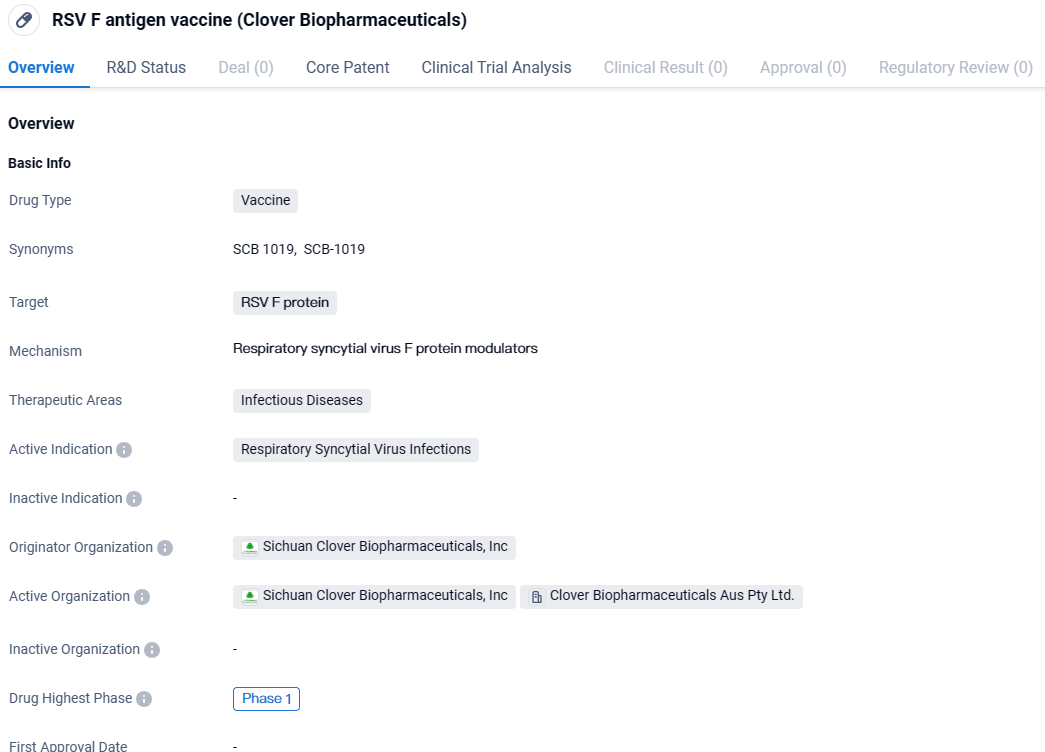Open Clover Biopharmaceuticals Aus Pty Ltd. organization
The width and height of the screenshot is (1045, 752).
[671, 596]
